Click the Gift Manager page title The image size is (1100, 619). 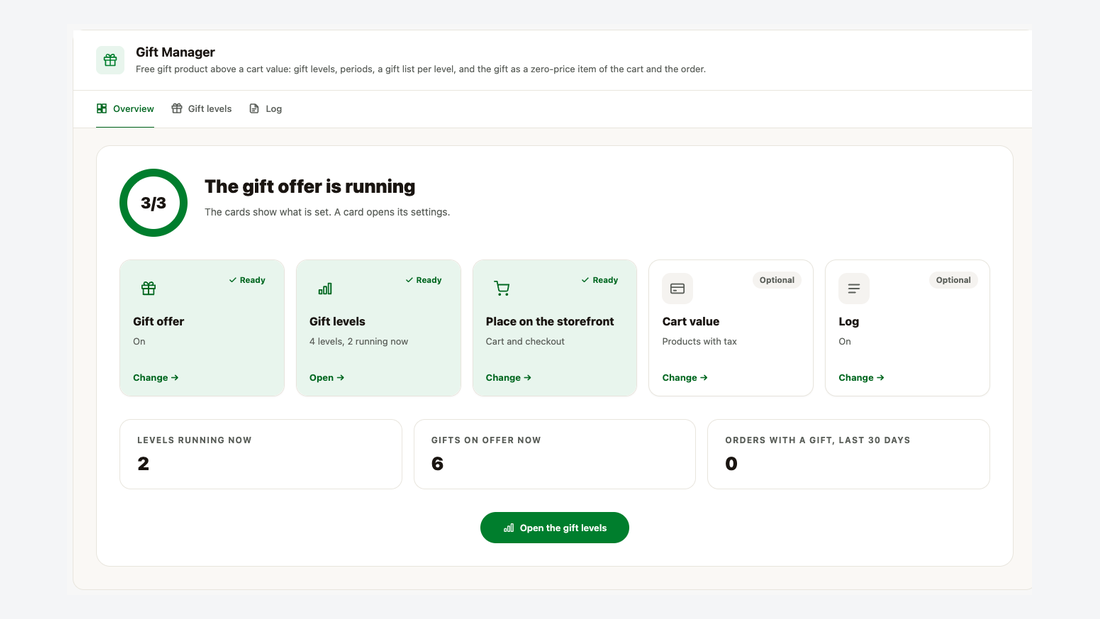tap(175, 52)
